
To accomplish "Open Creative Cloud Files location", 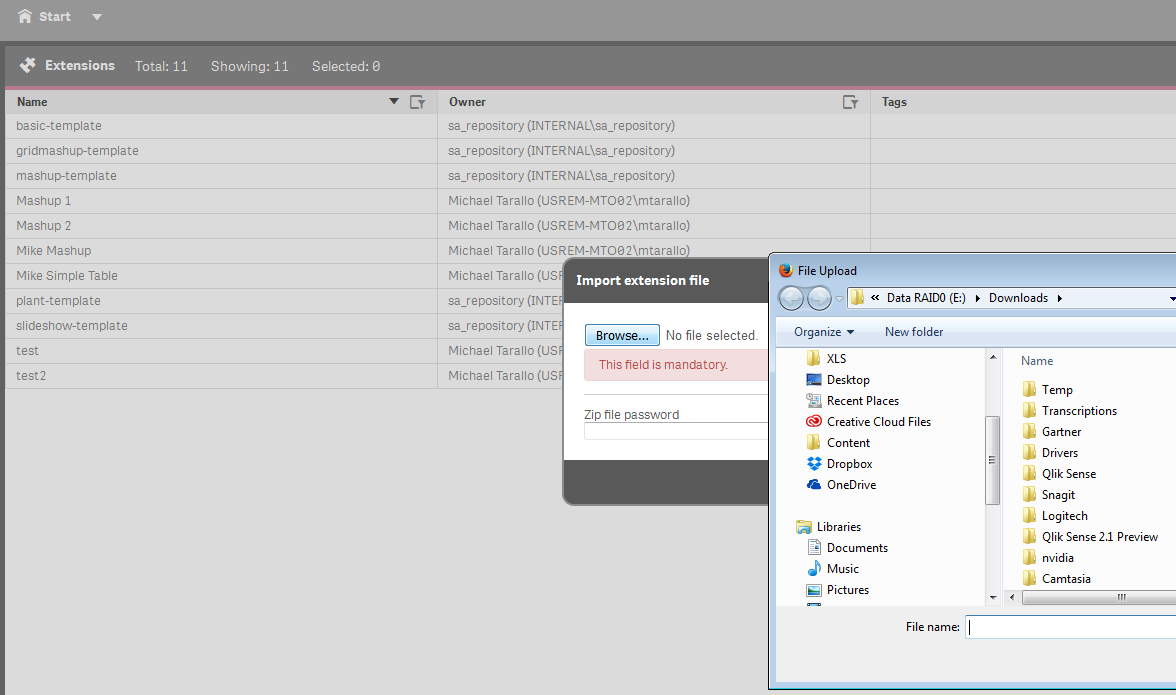I will pyautogui.click(x=868, y=421).
